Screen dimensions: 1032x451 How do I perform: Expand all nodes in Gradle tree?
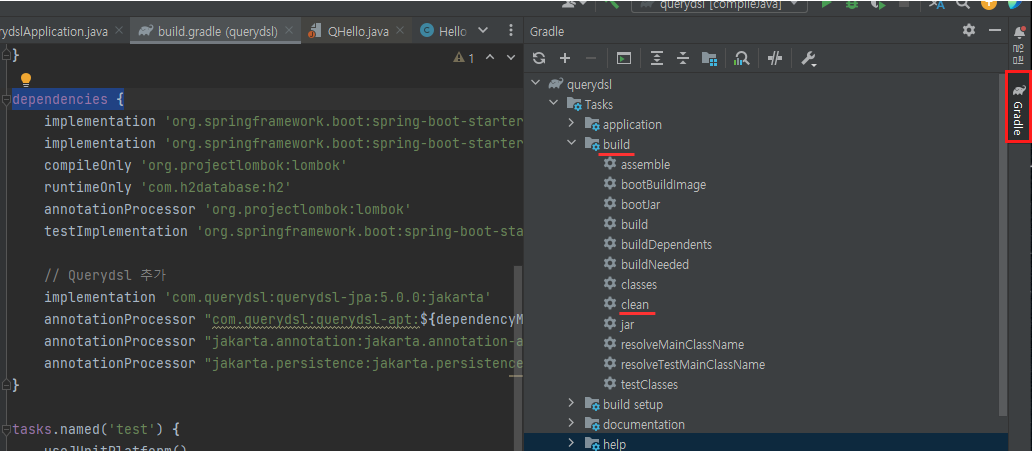[657, 59]
